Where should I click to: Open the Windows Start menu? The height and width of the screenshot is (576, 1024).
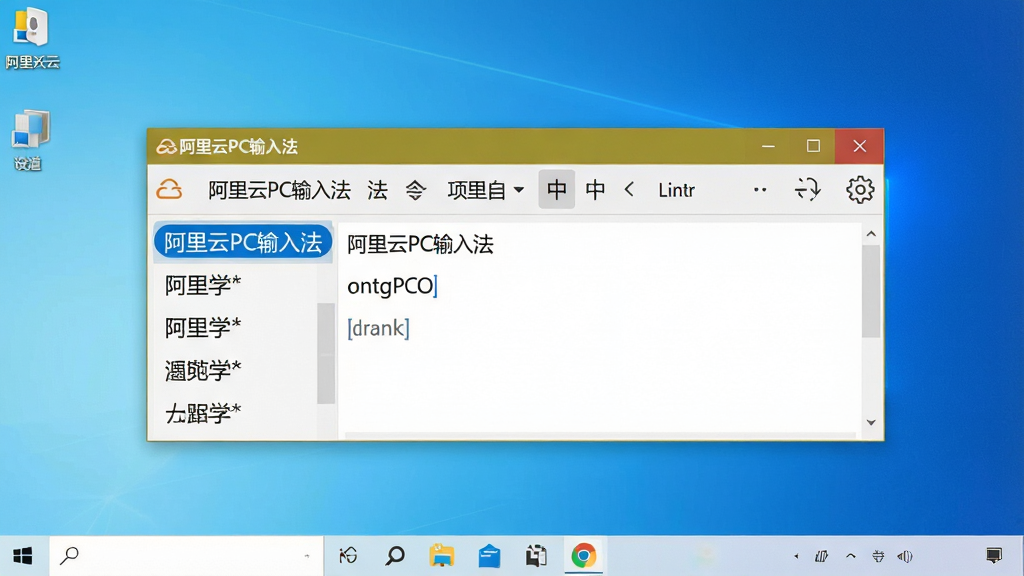(x=23, y=556)
